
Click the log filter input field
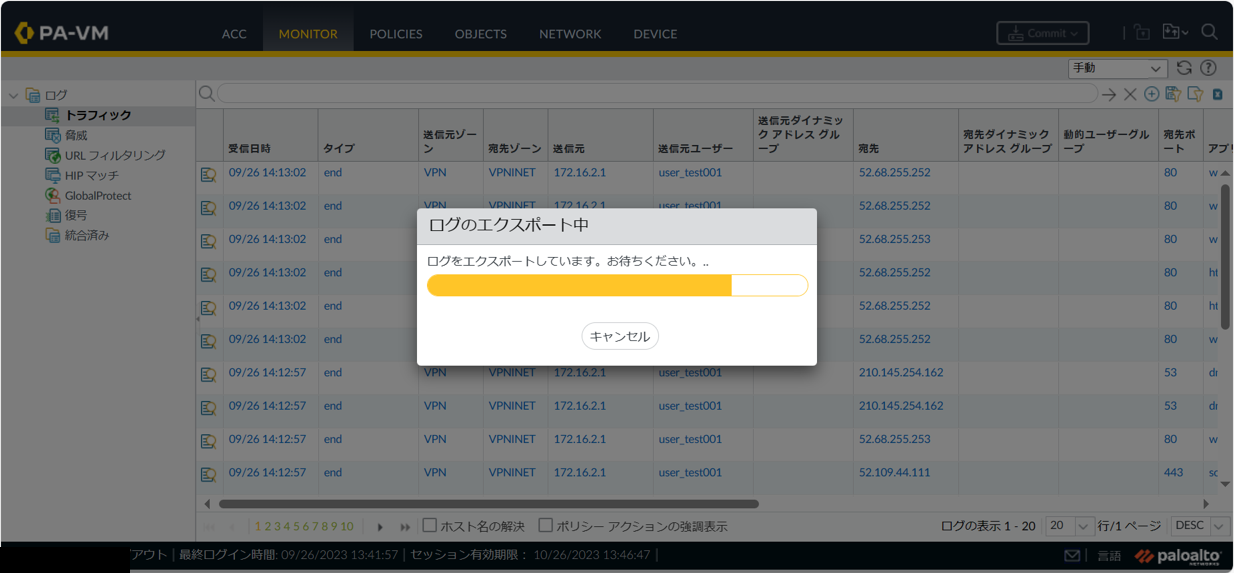tap(656, 93)
